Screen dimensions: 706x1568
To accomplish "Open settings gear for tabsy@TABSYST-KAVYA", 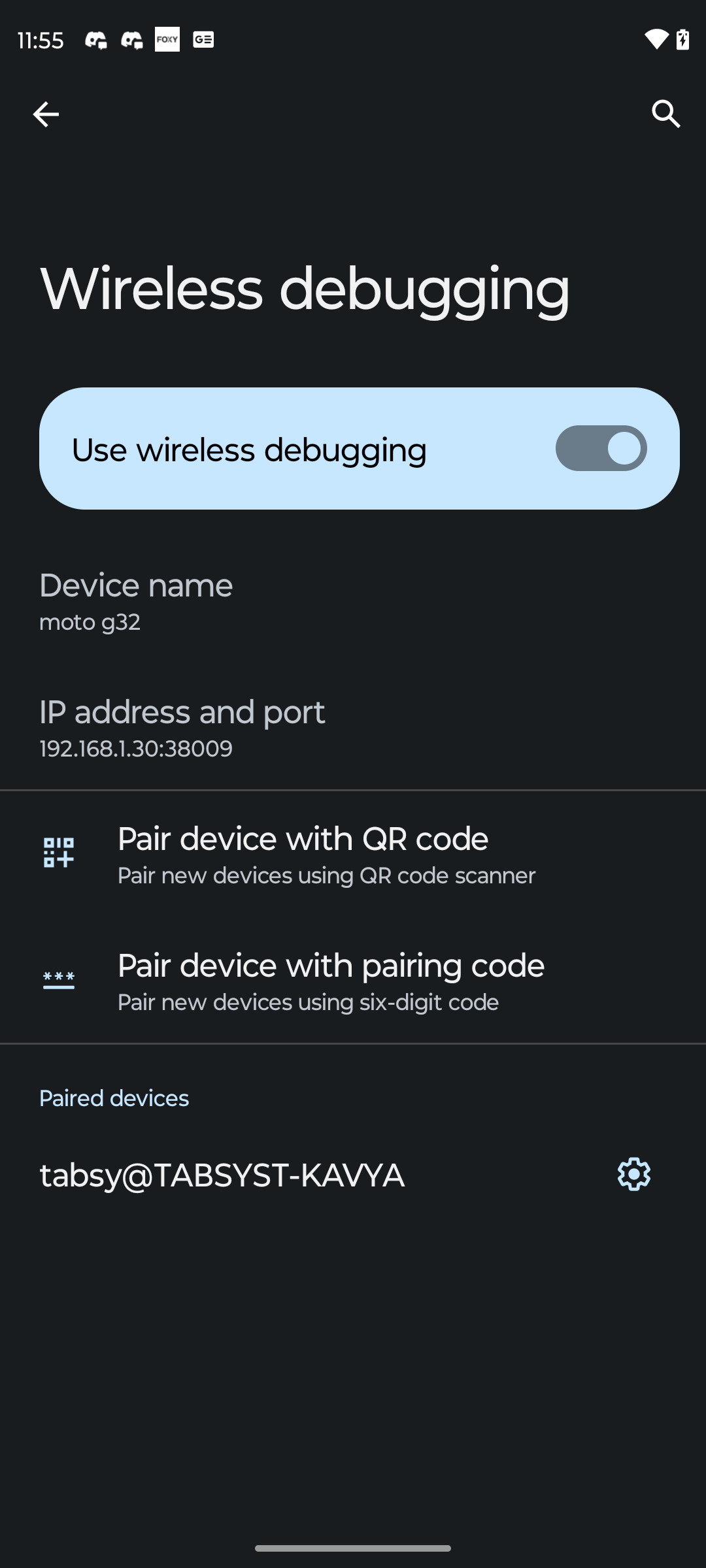I will [634, 1175].
